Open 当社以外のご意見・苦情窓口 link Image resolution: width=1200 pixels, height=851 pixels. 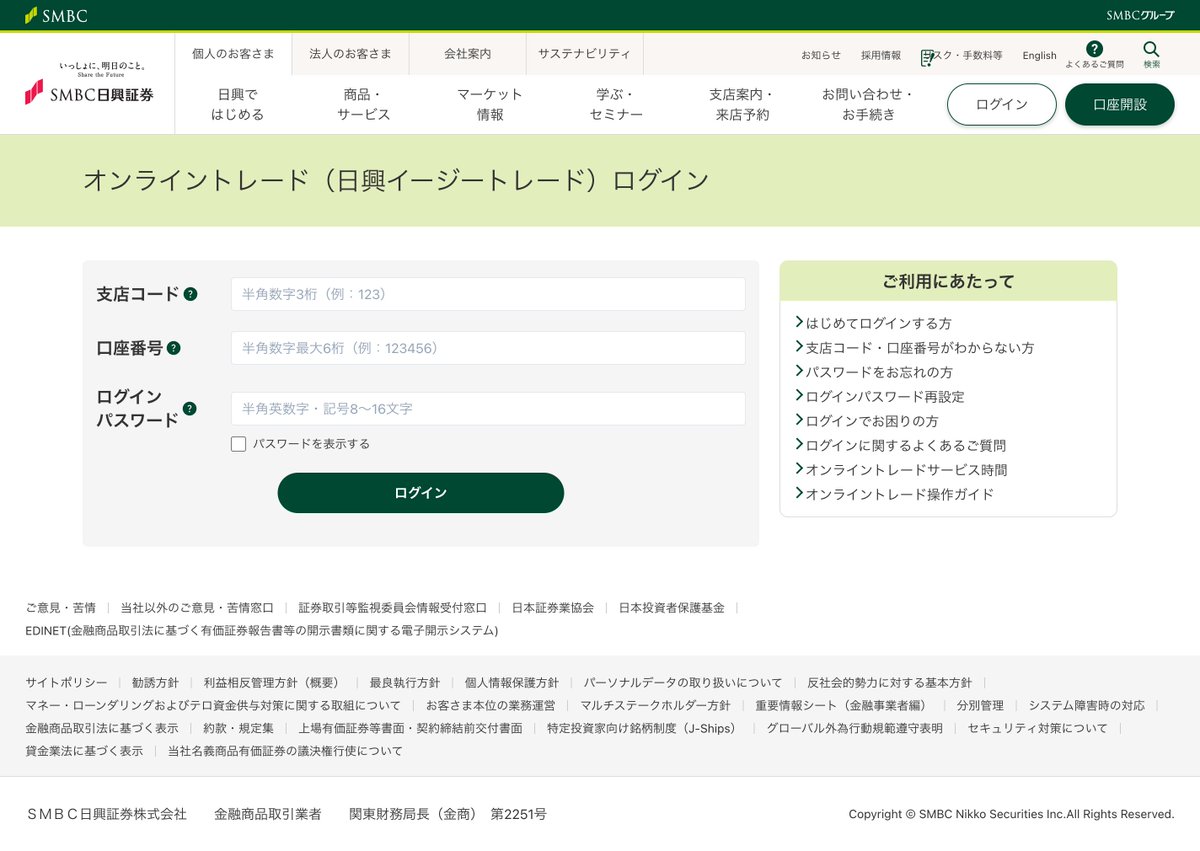tap(197, 607)
